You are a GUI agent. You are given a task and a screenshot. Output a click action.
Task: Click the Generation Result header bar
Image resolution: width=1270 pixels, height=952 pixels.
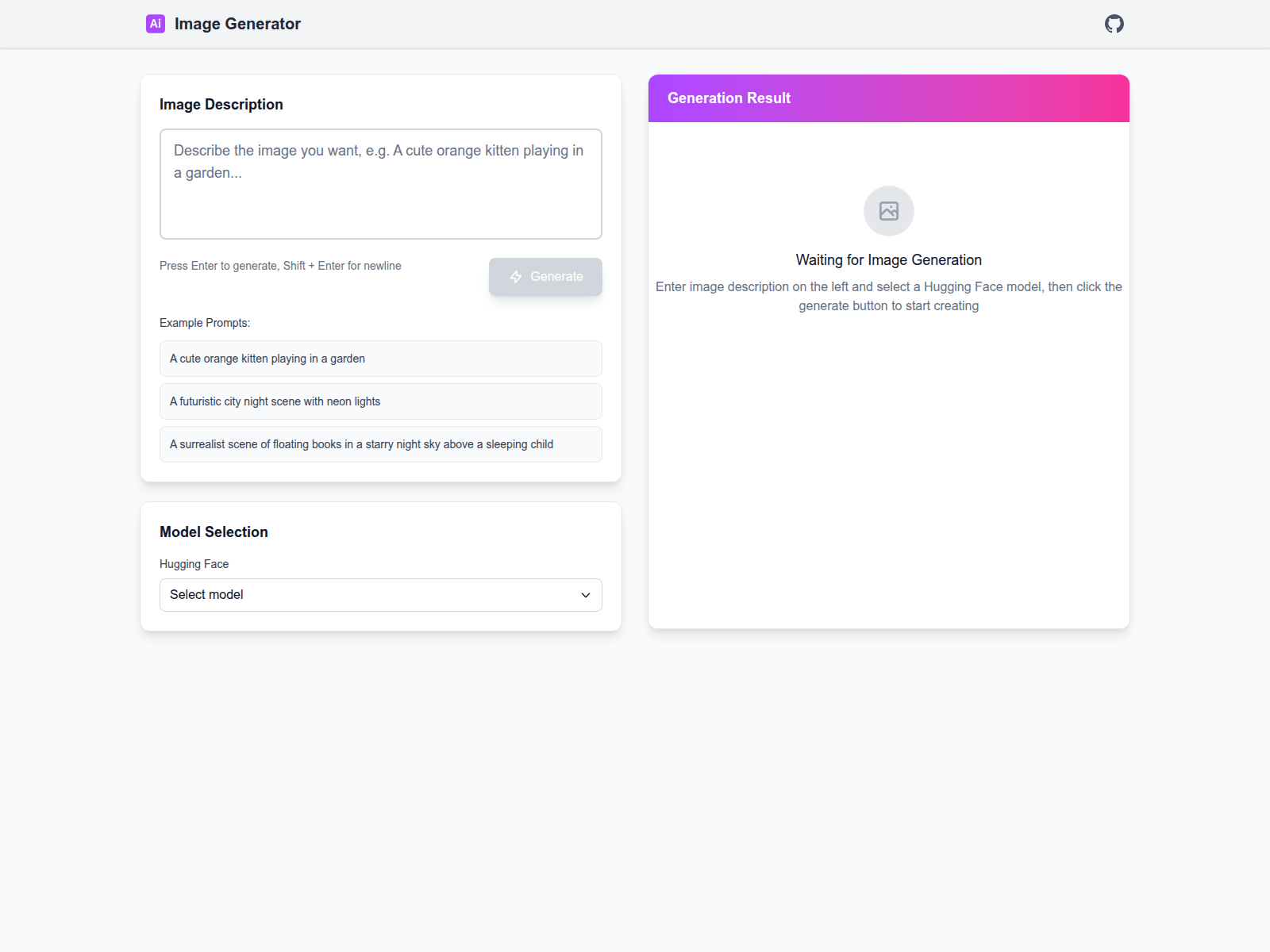pyautogui.click(x=889, y=98)
